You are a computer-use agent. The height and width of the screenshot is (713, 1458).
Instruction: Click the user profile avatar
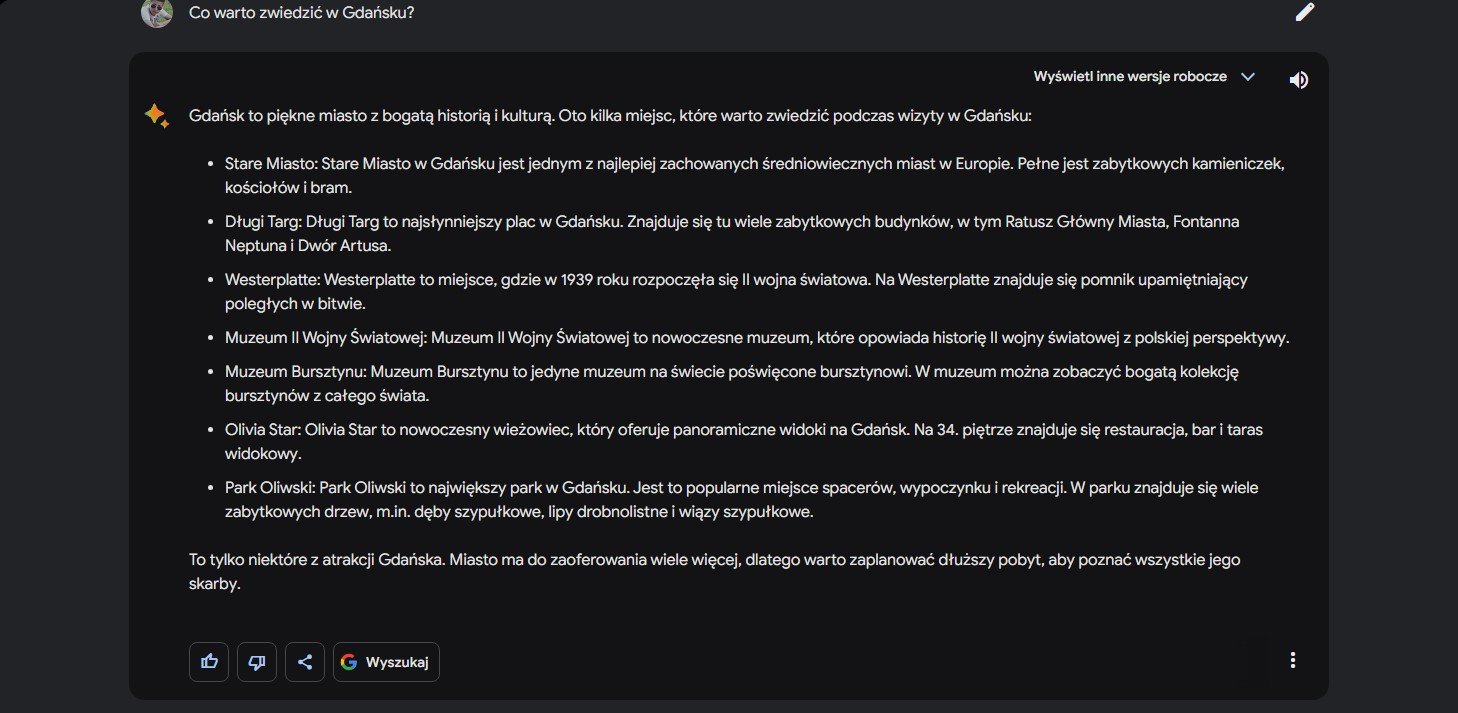[157, 13]
